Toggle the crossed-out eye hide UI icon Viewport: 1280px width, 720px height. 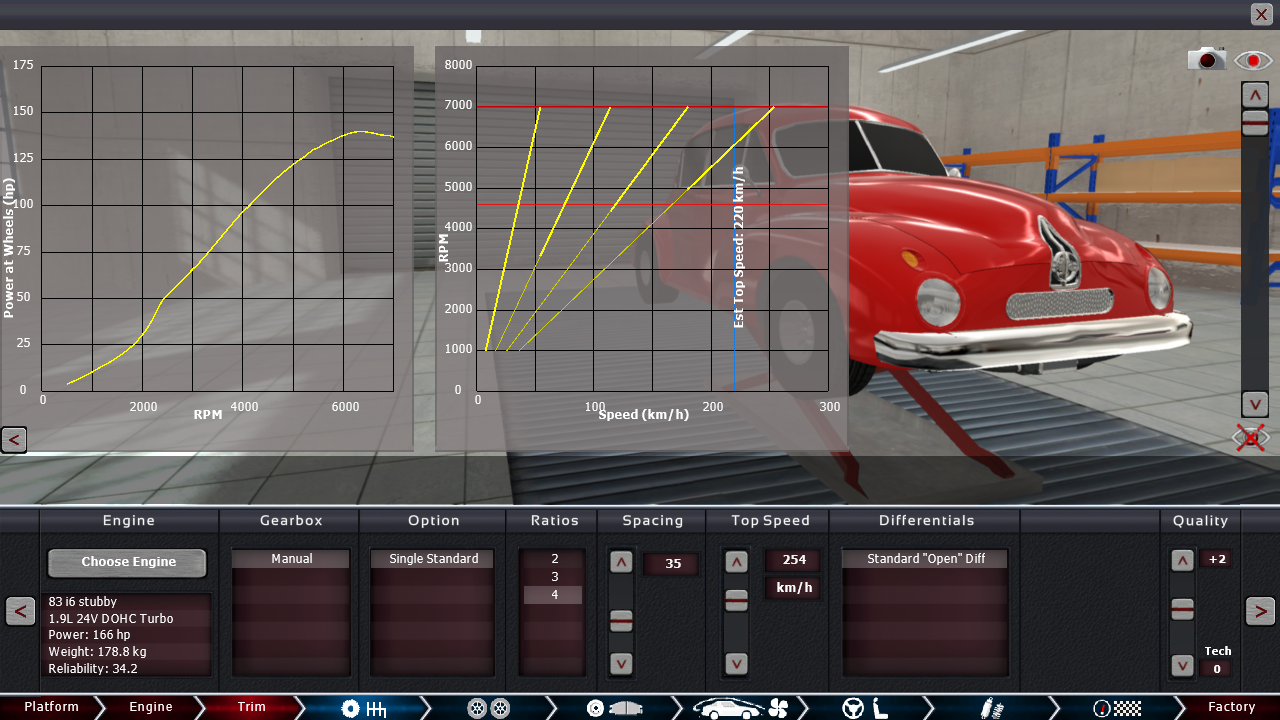coord(1251,437)
